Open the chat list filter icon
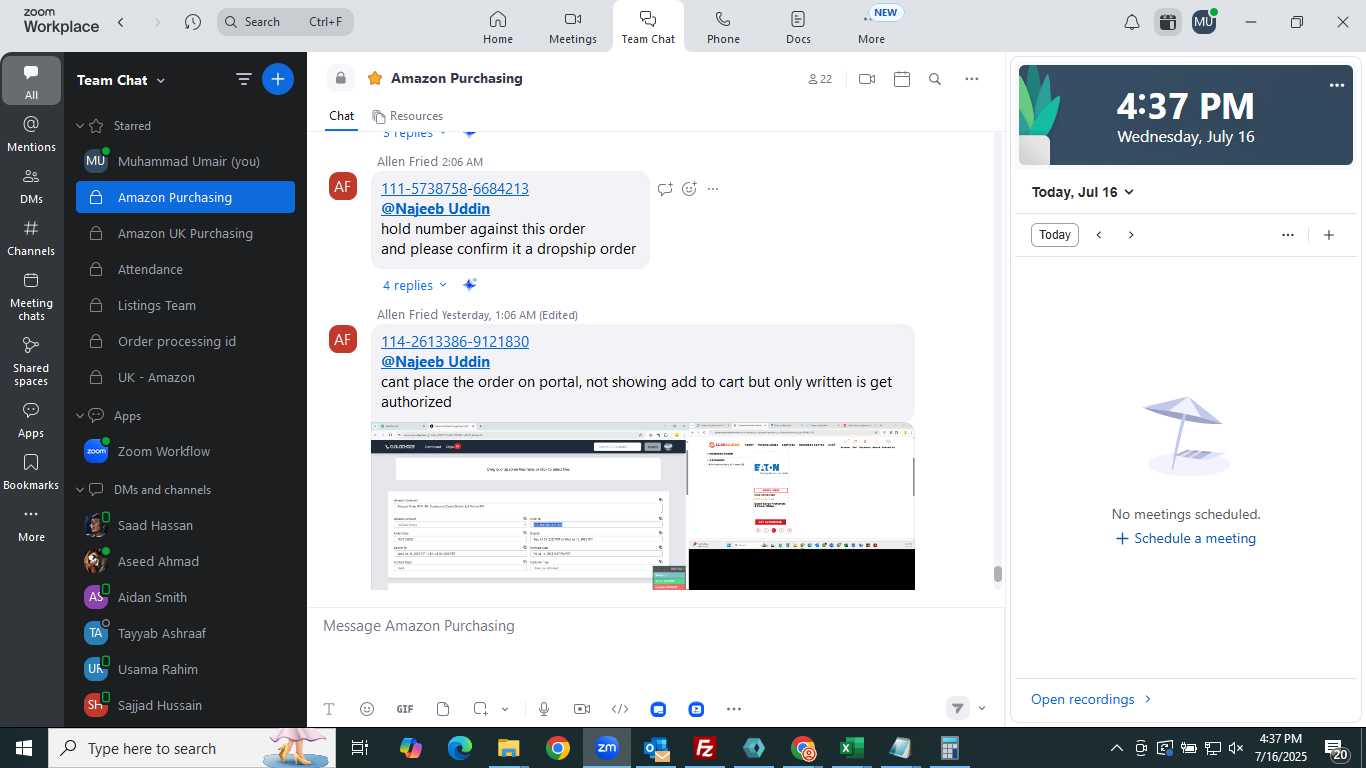 point(243,79)
